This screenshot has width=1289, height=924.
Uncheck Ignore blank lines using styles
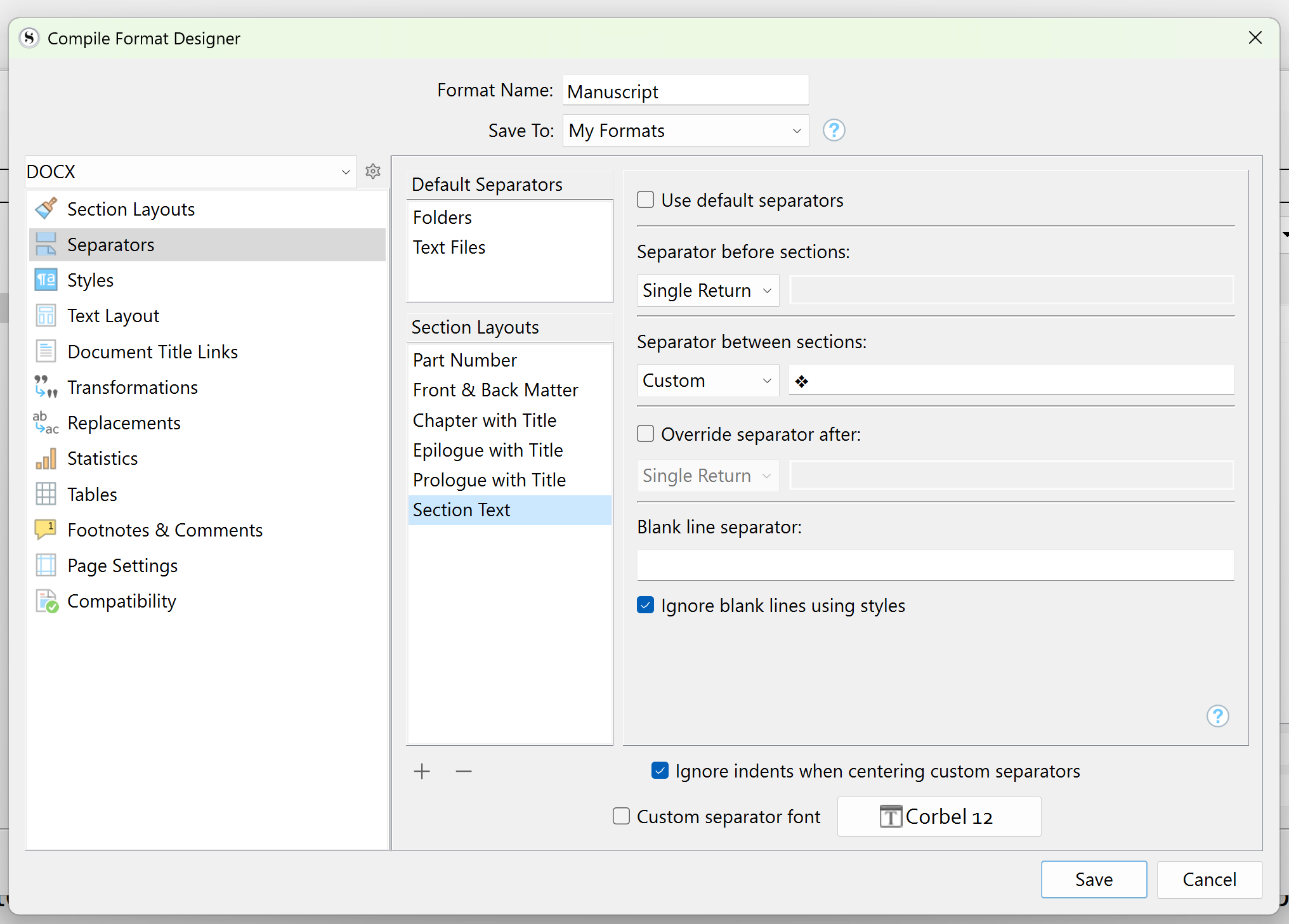(646, 605)
